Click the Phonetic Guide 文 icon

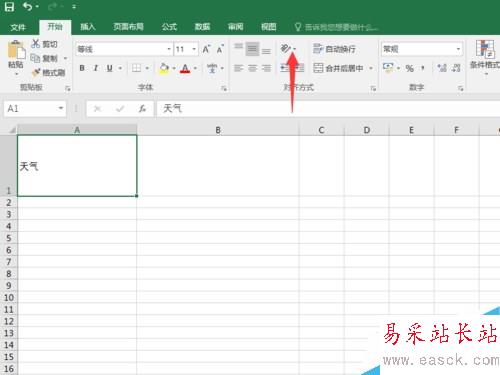(x=212, y=68)
